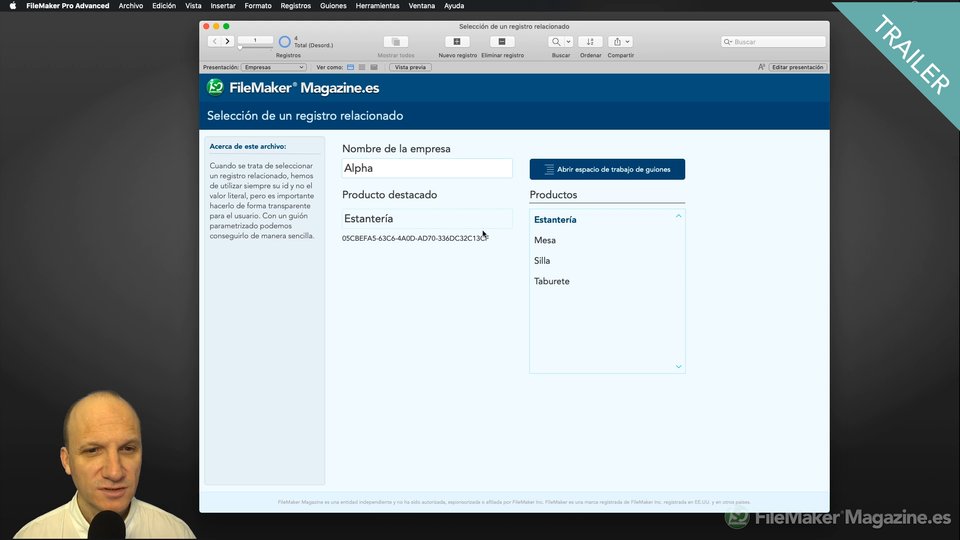Go to the next record arrow

coord(227,41)
